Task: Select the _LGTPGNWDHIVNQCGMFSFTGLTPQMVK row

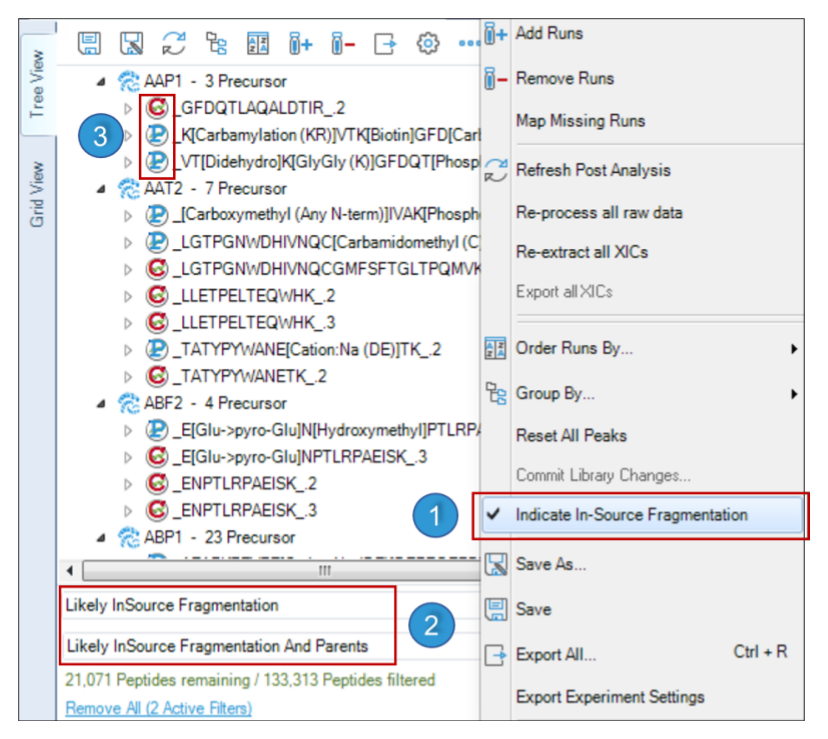Action: click(x=327, y=269)
